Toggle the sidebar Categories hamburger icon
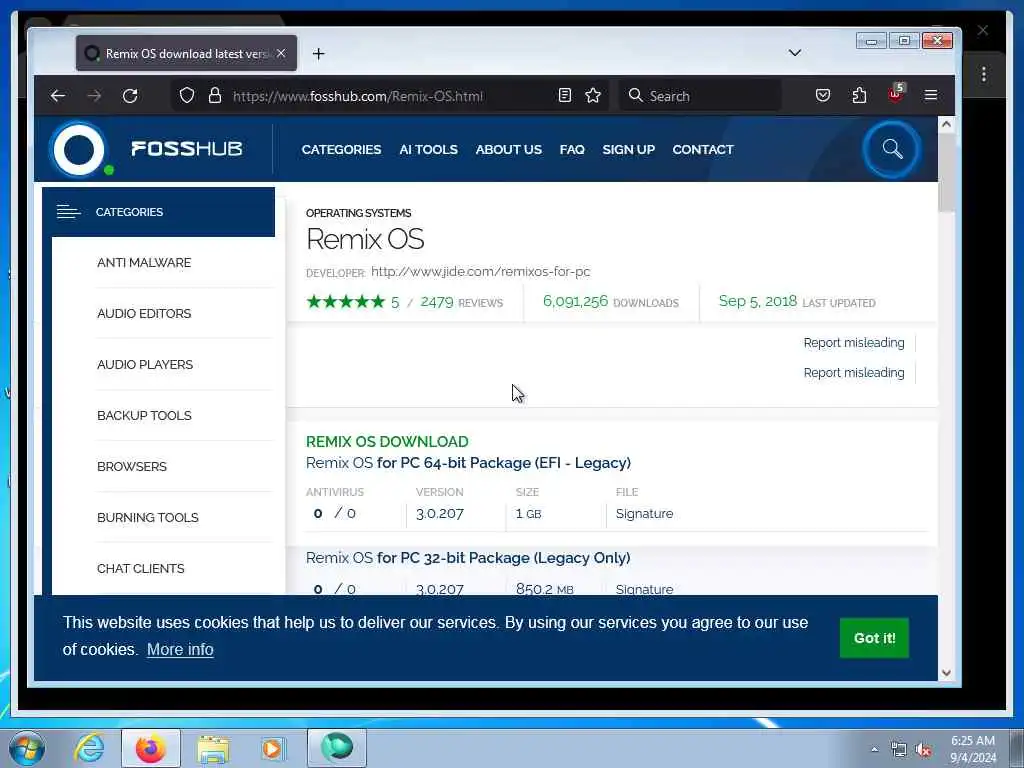This screenshot has width=1024, height=768. pyautogui.click(x=69, y=212)
